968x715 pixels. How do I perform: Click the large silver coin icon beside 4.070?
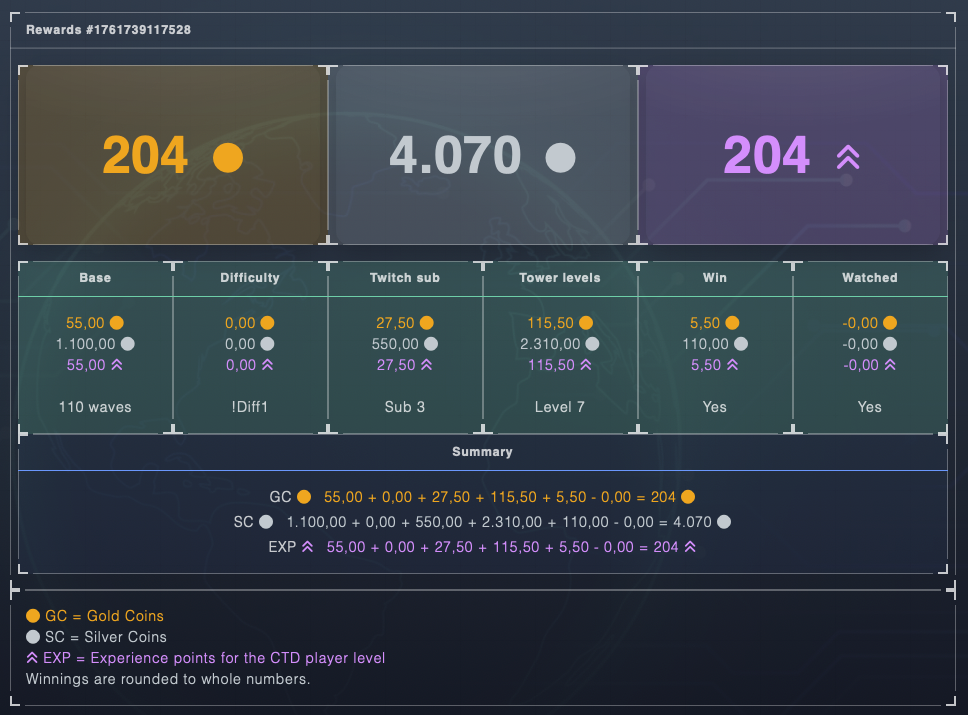561,157
